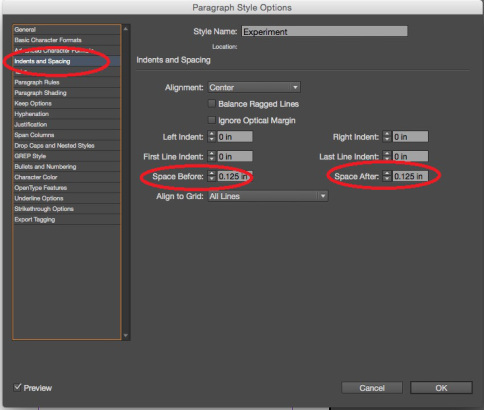
Task: Click Last Line Indent stepper arrows
Action: coord(387,156)
